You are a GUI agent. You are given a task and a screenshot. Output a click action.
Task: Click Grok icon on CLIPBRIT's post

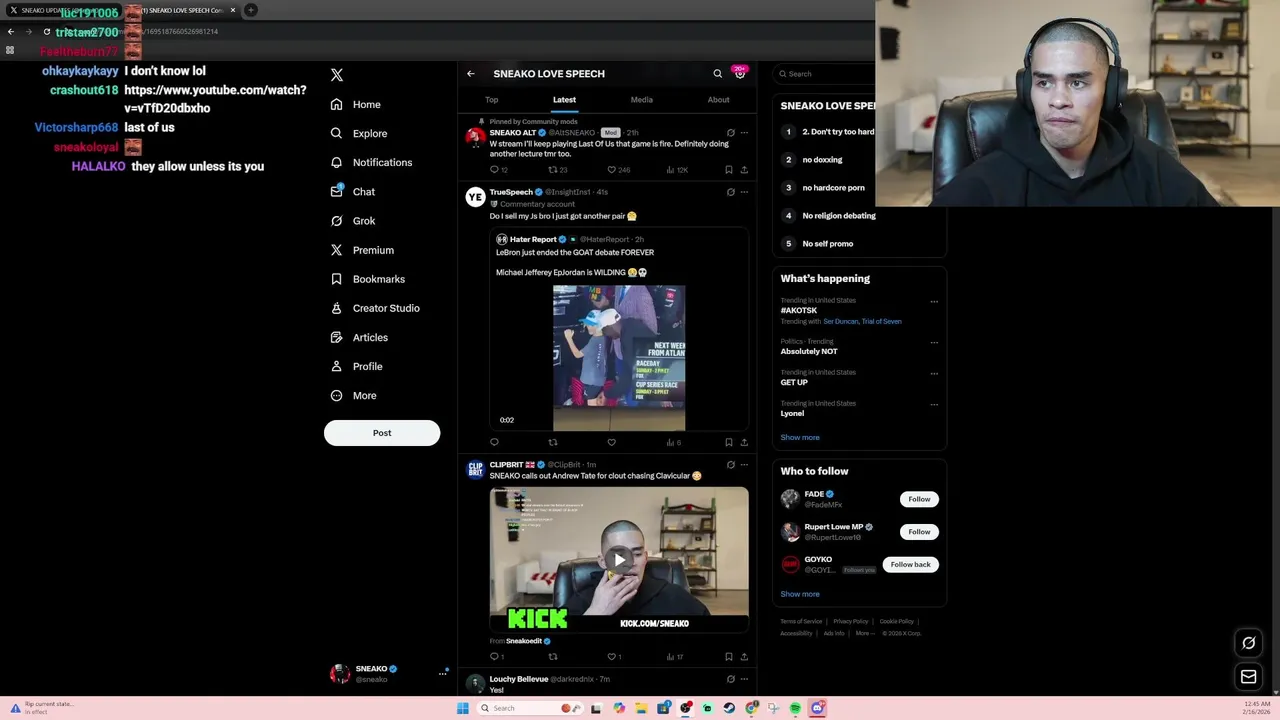coord(730,465)
